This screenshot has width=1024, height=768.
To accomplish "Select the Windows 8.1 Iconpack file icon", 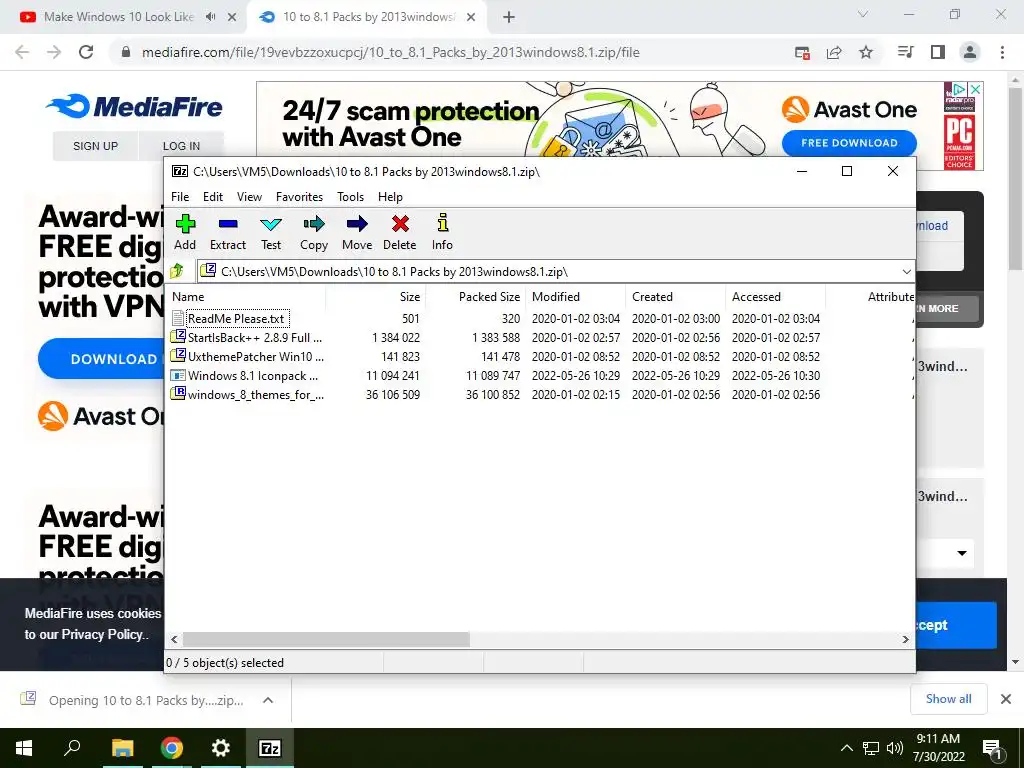I will tap(178, 375).
